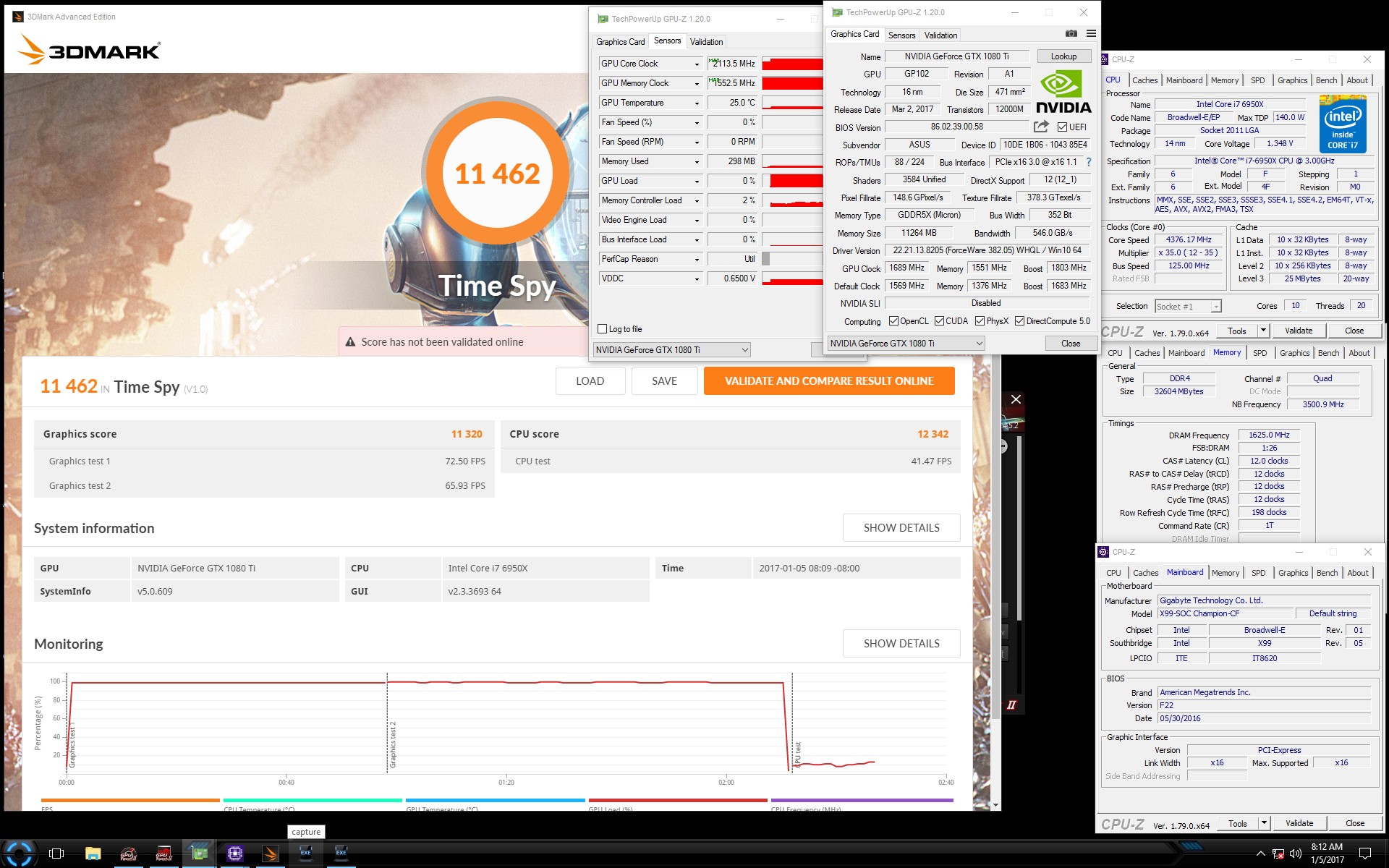Open Bench tab in top CPU-Z window

coord(1326,80)
